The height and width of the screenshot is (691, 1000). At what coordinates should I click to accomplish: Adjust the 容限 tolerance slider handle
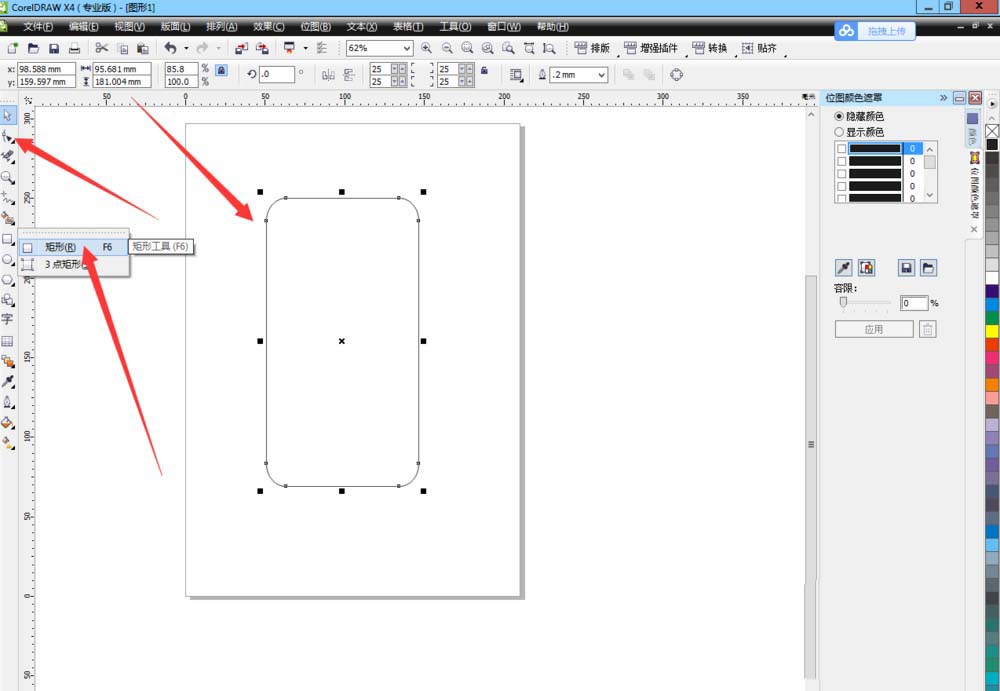pos(843,302)
